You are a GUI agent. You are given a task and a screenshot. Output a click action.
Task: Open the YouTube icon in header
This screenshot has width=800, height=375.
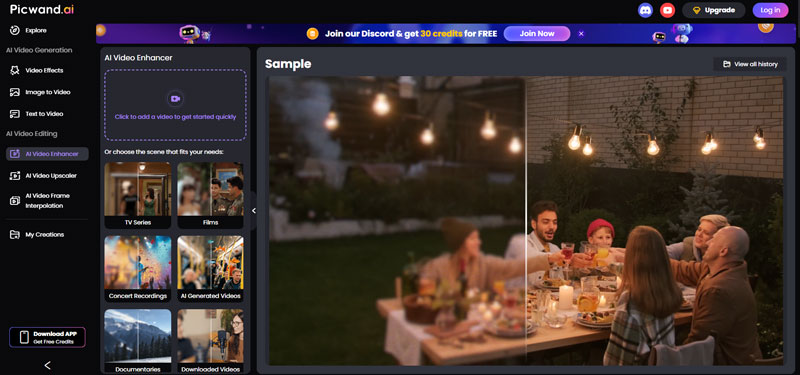point(667,10)
